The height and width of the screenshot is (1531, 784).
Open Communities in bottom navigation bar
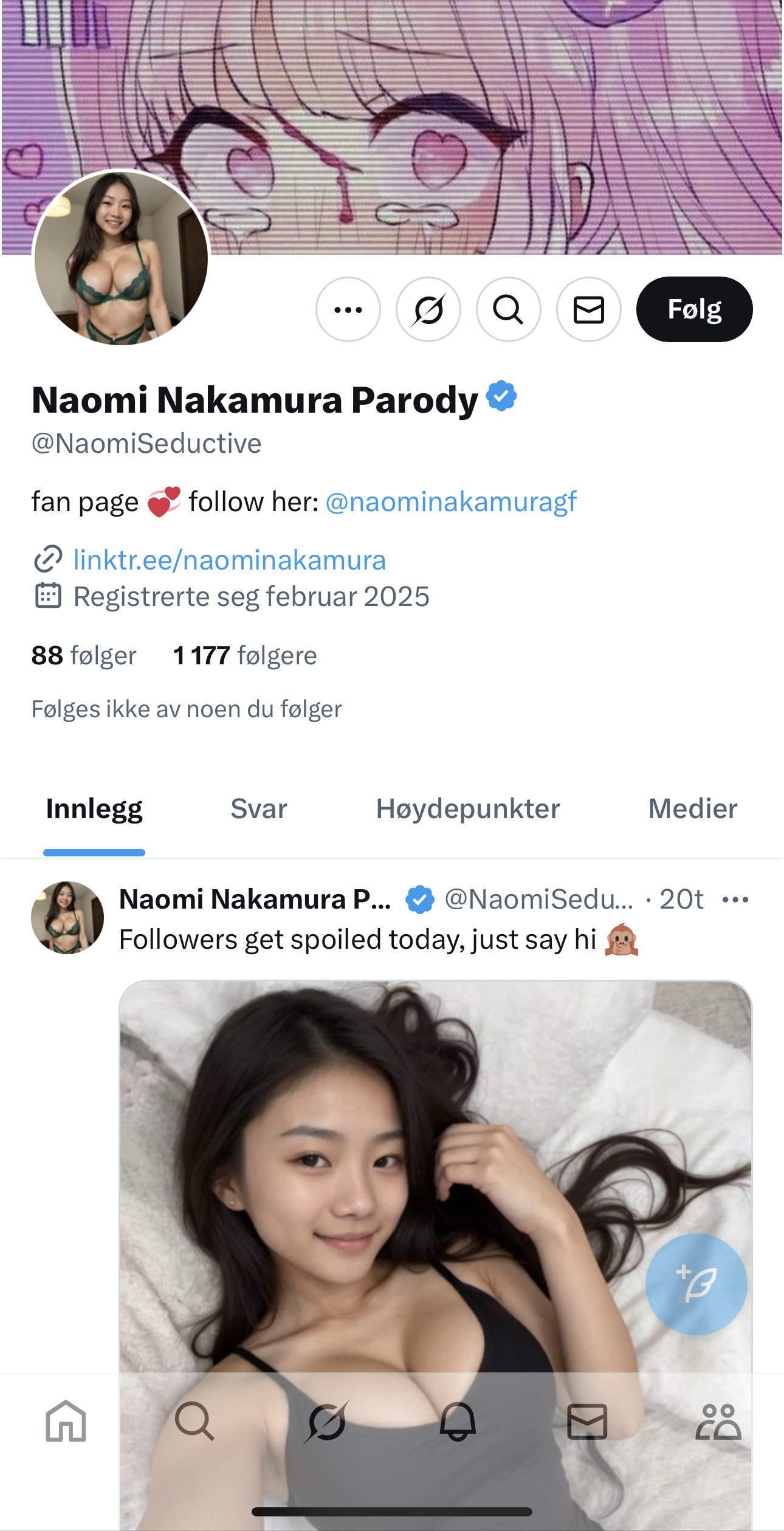pos(718,1421)
